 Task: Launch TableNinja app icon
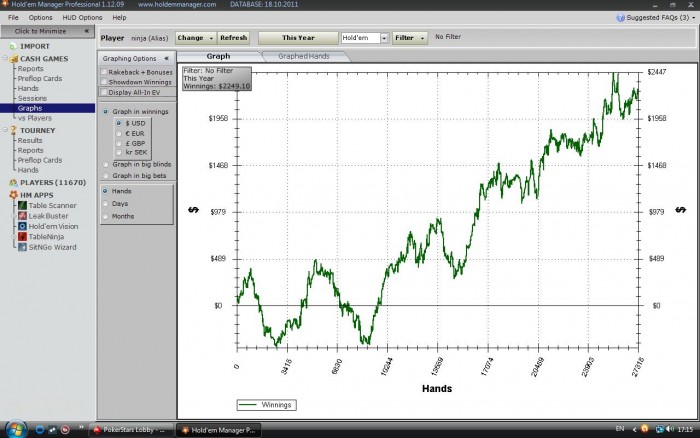(x=22, y=237)
